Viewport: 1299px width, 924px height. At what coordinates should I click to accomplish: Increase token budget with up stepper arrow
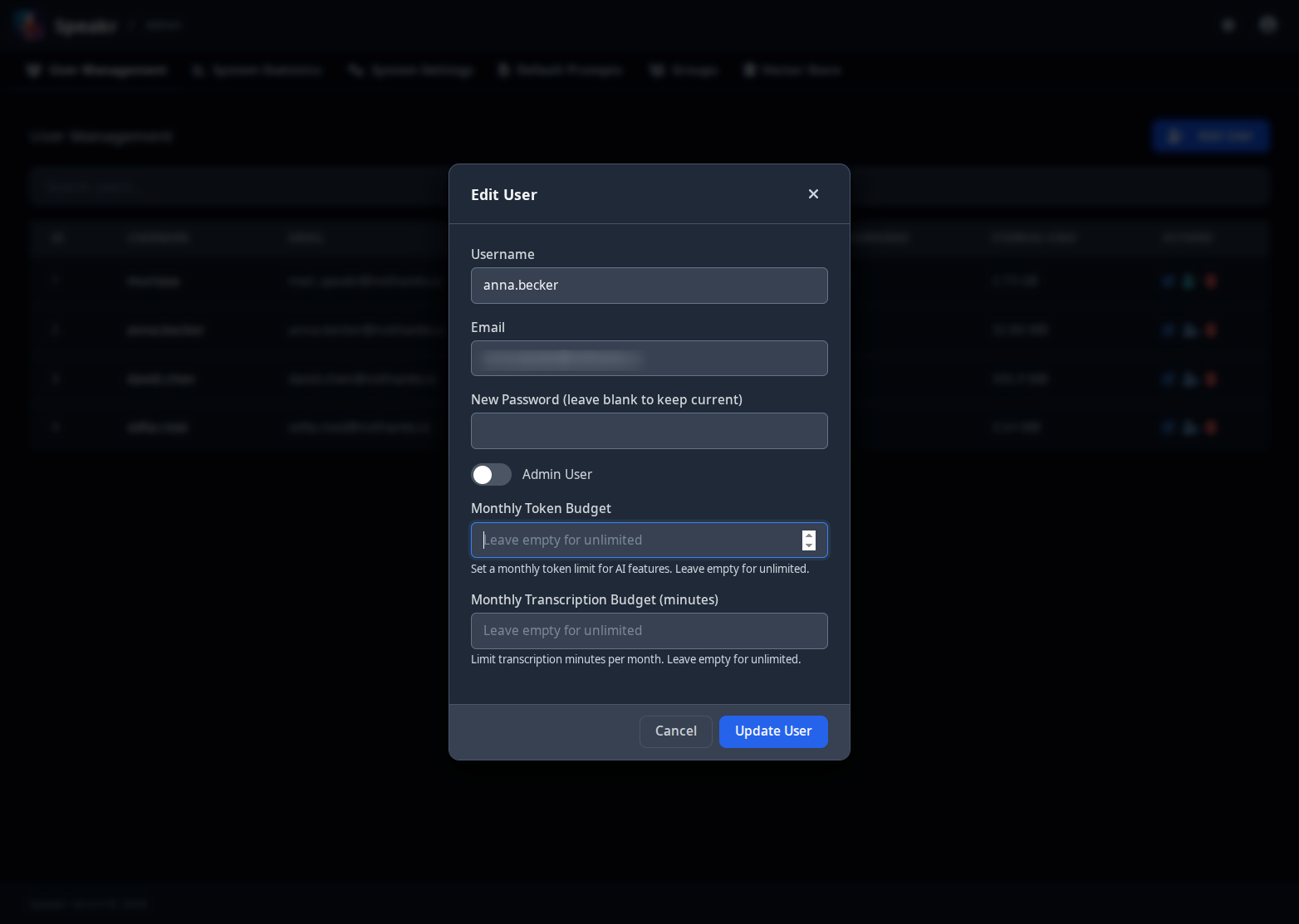[x=809, y=535]
